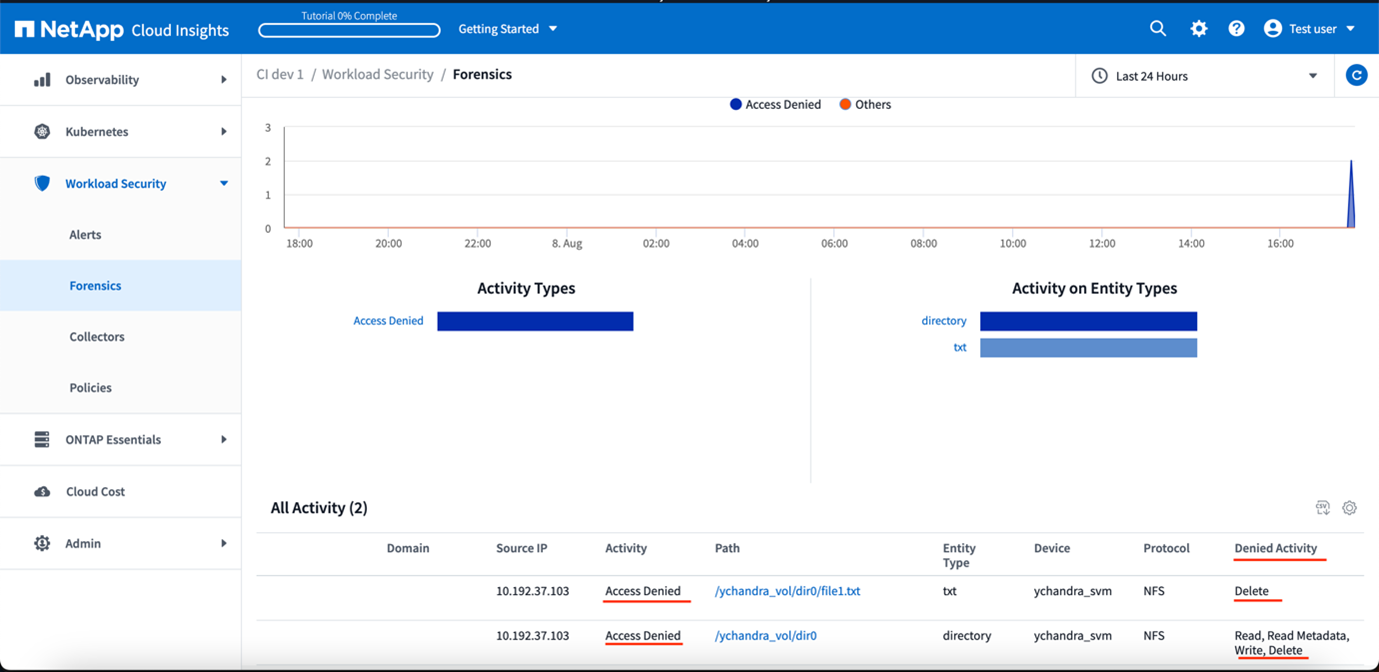The image size is (1379, 672).
Task: Click the search magnifier icon in header
Action: pyautogui.click(x=1157, y=29)
